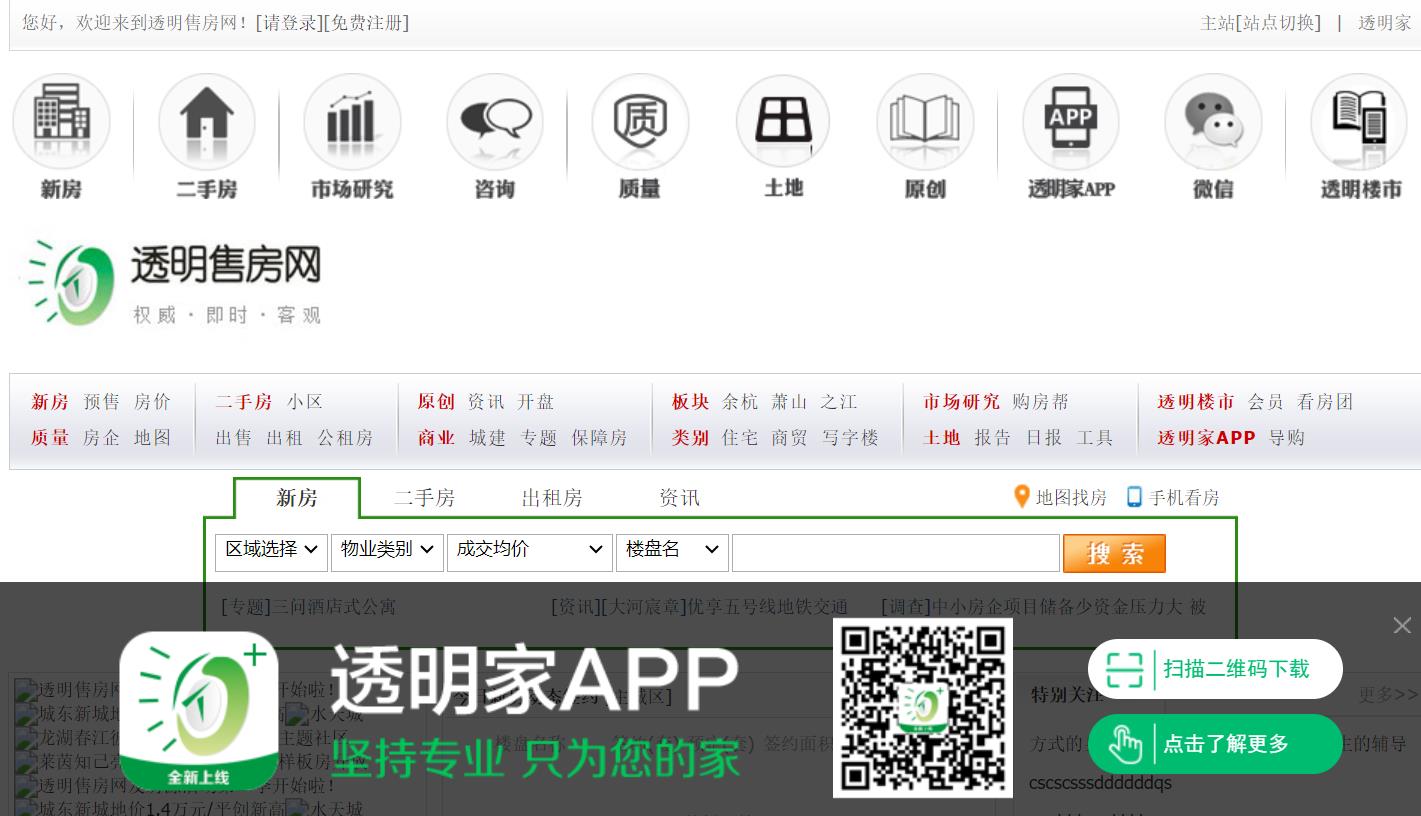Viewport: 1421px width, 816px height.
Task: Select the 出租房 search tab
Action: pos(552,498)
